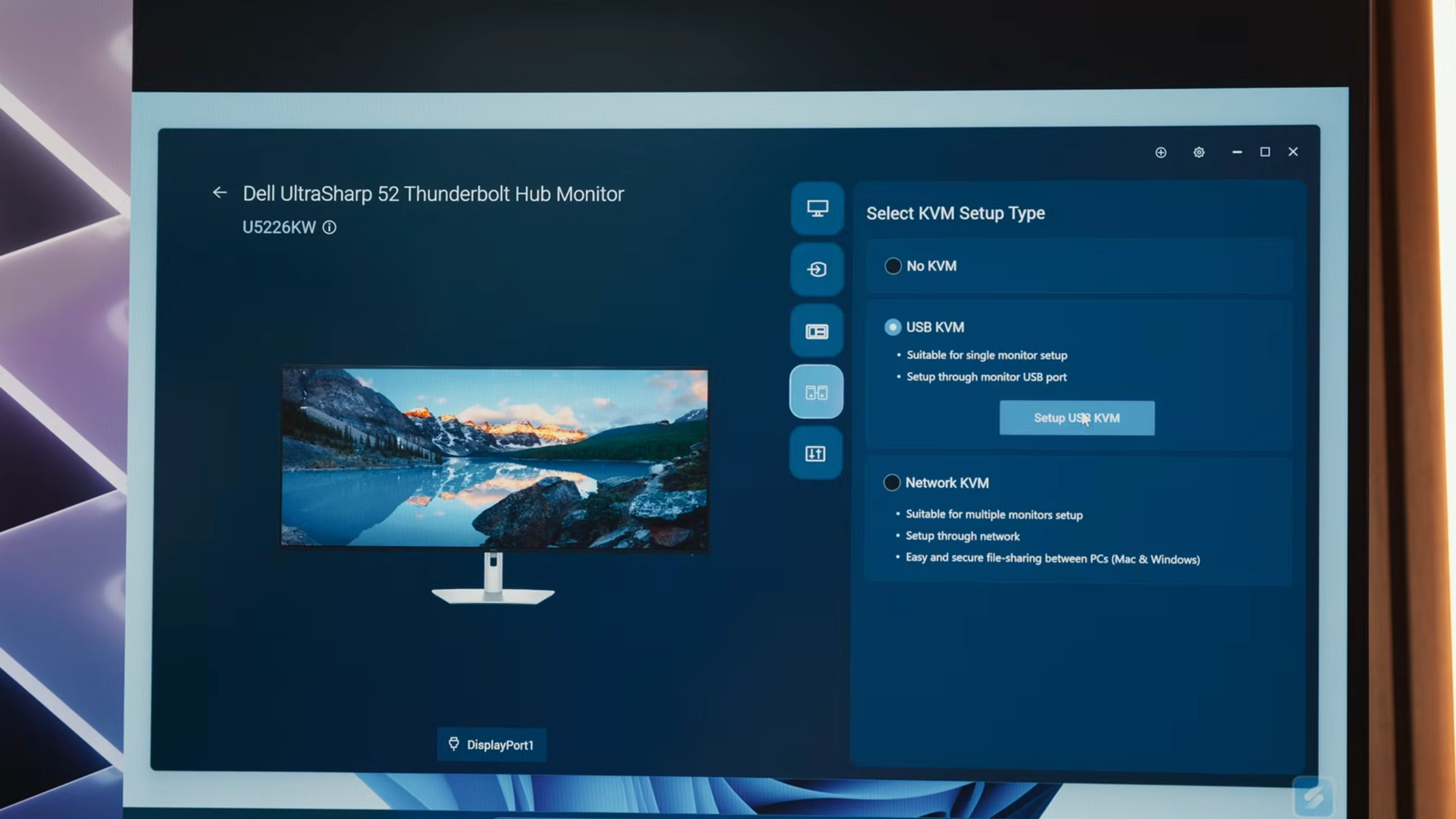Close the Dell Display Manager window
The width and height of the screenshot is (1456, 819).
(1293, 152)
